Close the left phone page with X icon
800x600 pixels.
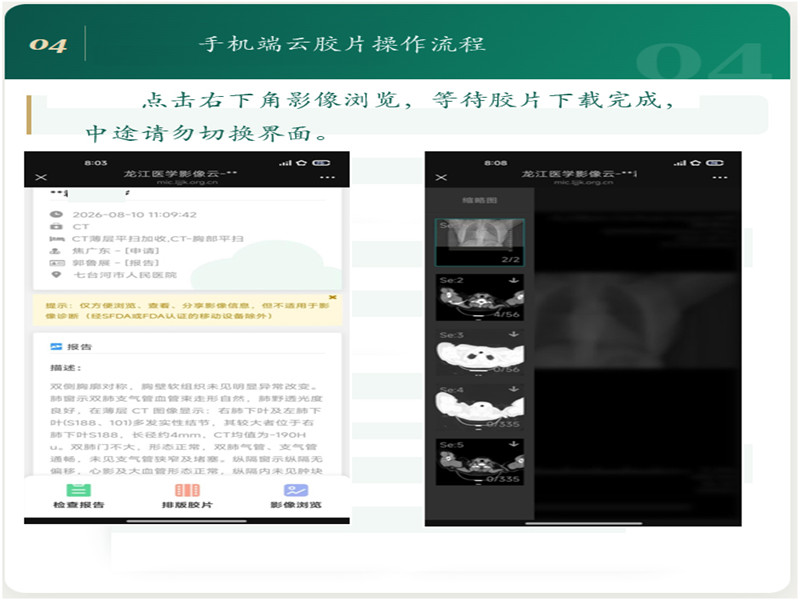tap(41, 177)
